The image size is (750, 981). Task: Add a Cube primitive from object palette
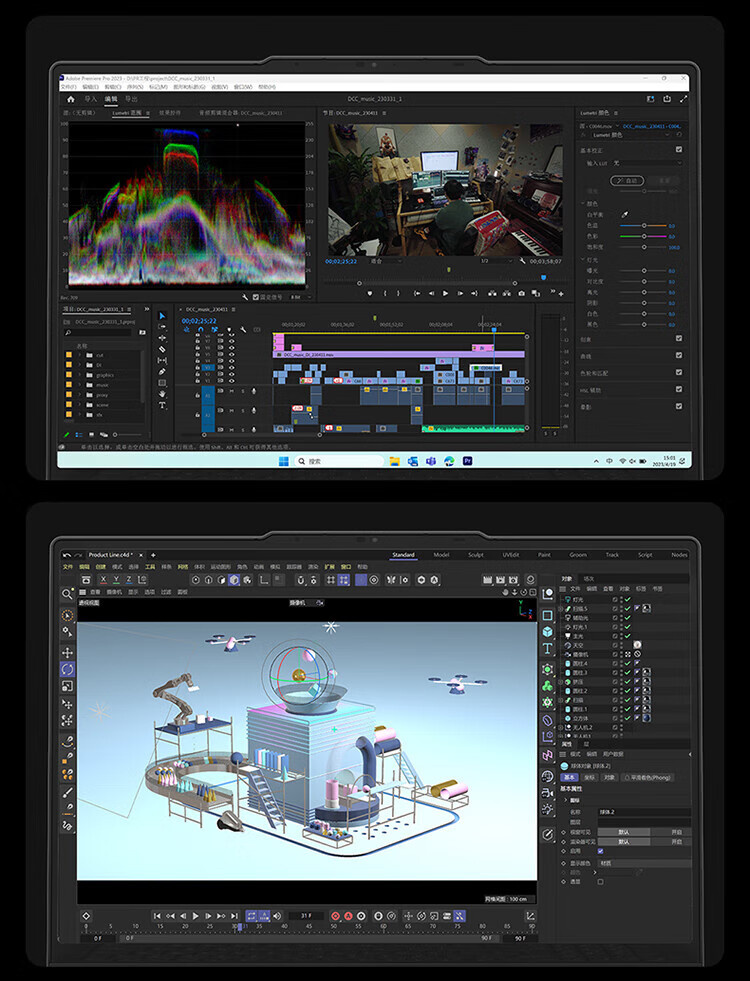pos(547,632)
